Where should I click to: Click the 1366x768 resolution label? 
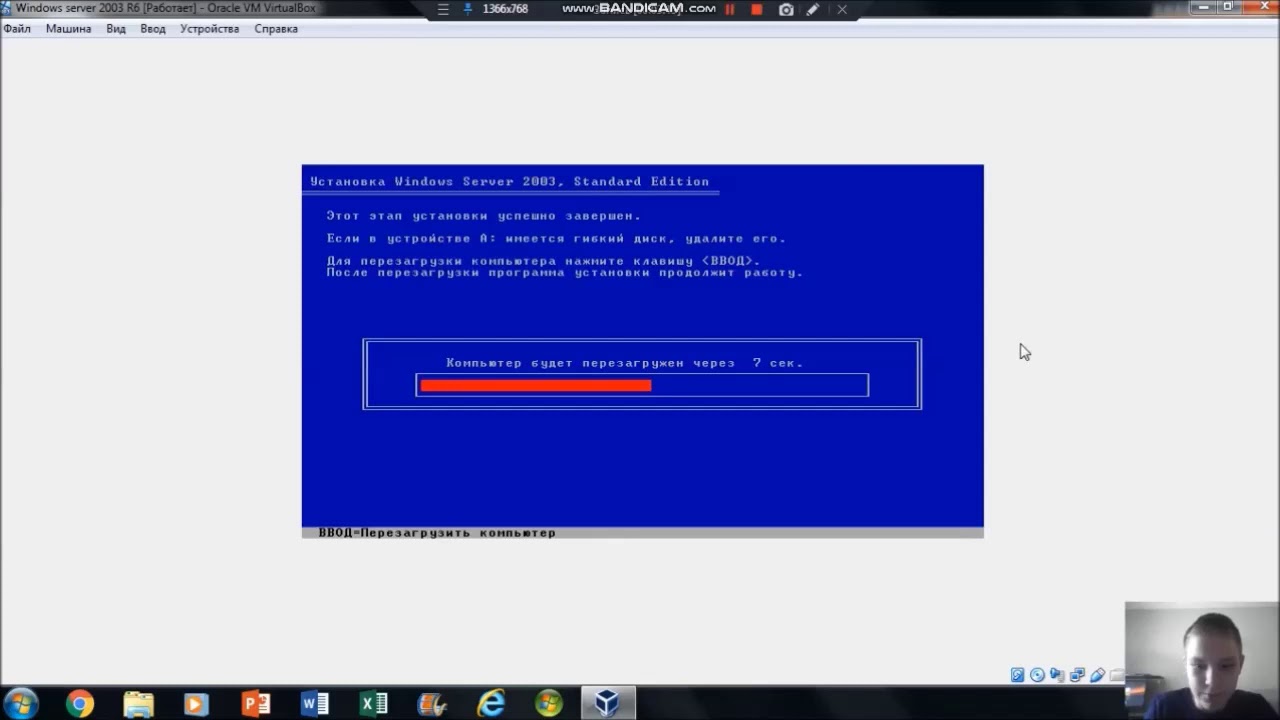505,9
